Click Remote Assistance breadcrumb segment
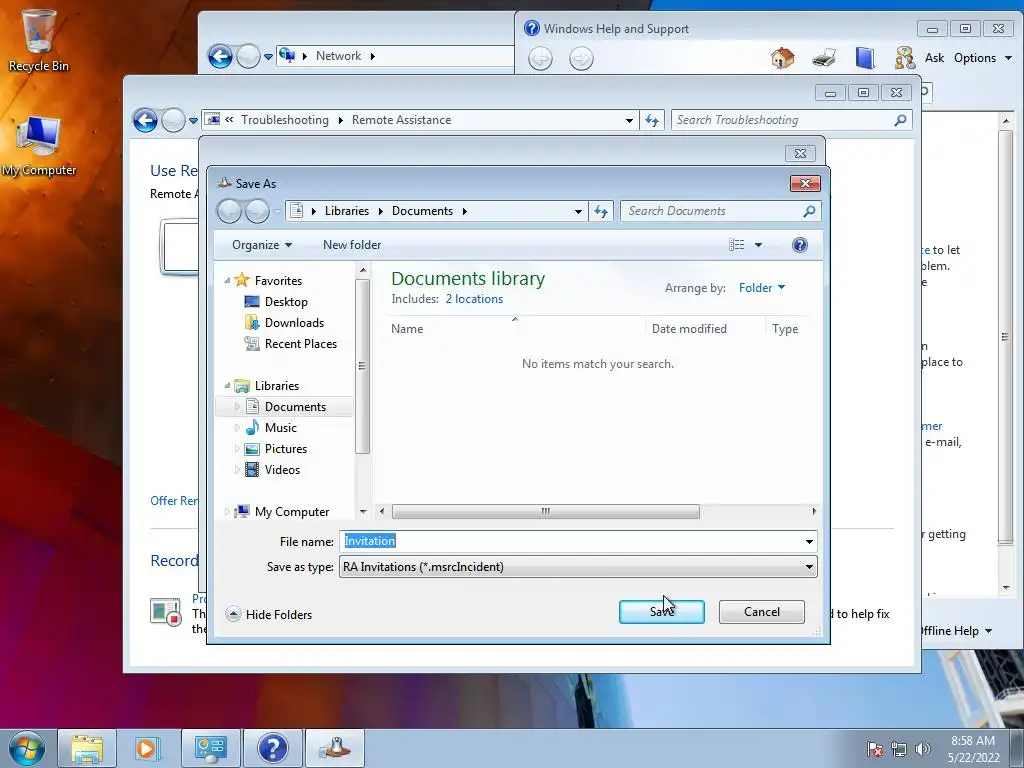This screenshot has width=1024, height=768. click(x=401, y=120)
